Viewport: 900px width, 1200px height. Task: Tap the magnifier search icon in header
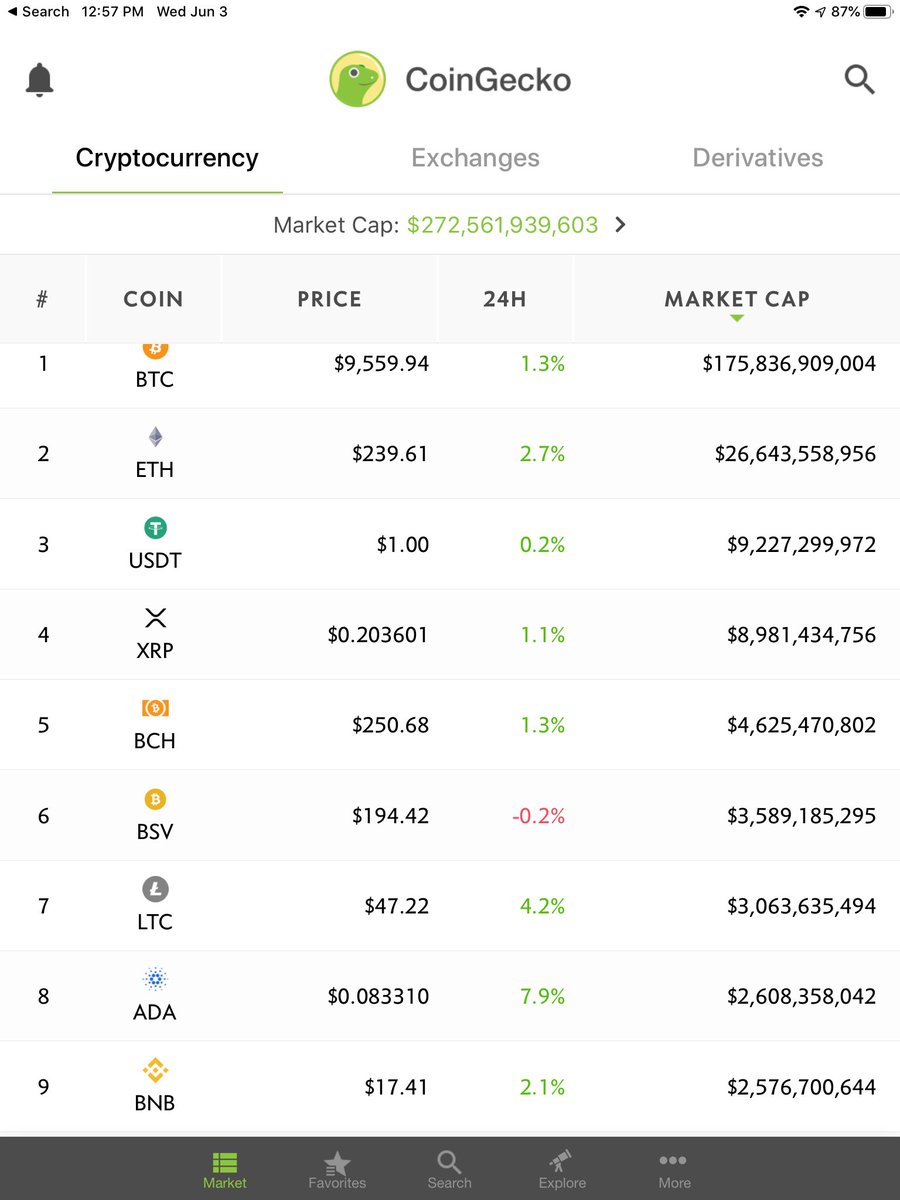[x=860, y=79]
